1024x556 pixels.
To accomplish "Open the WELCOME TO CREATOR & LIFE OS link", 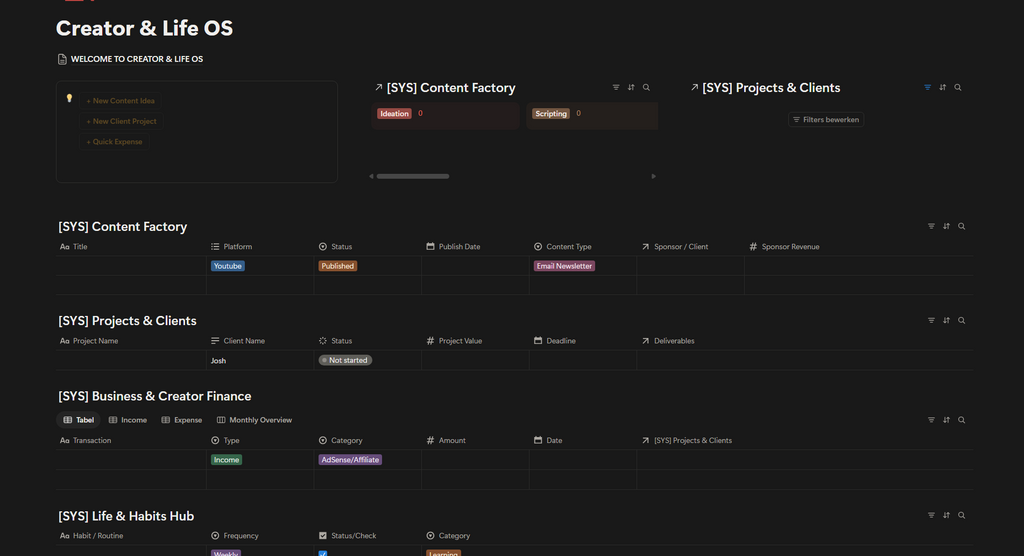I will pos(137,59).
